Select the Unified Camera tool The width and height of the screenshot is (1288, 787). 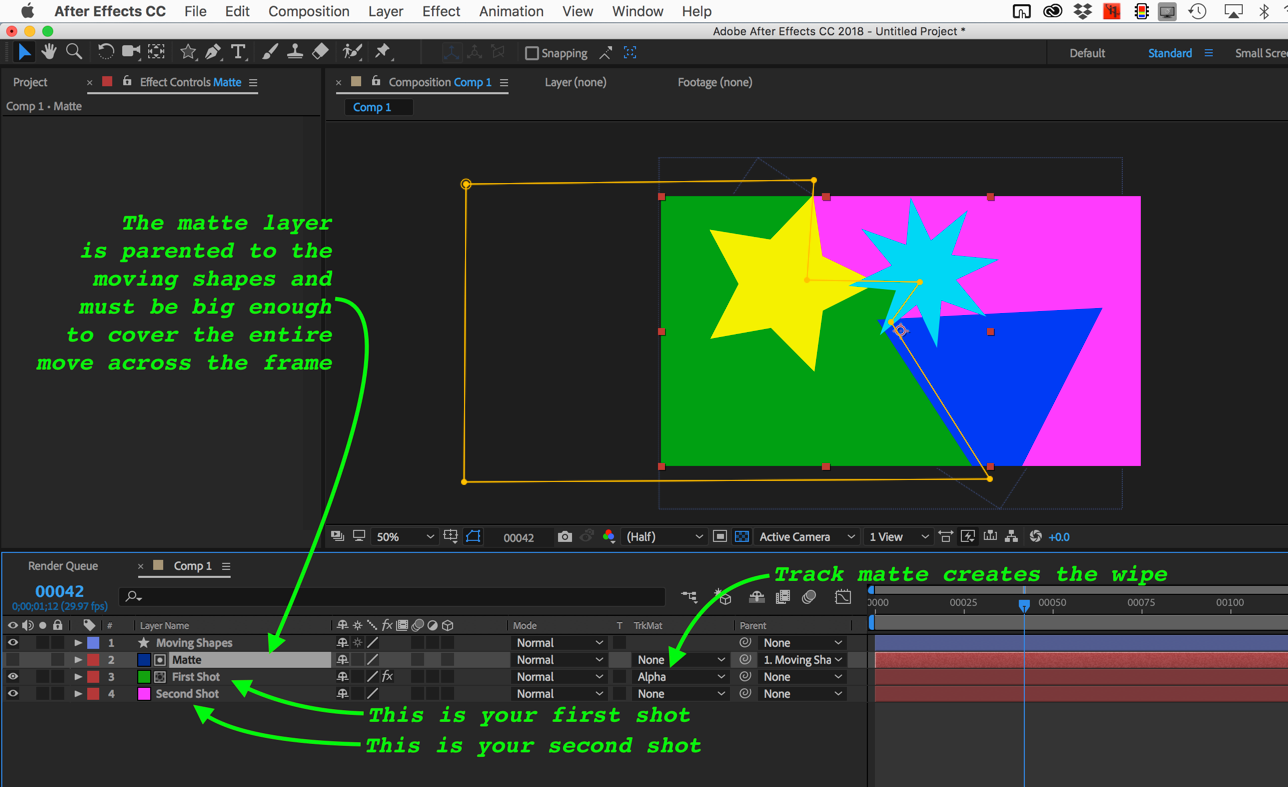(131, 51)
